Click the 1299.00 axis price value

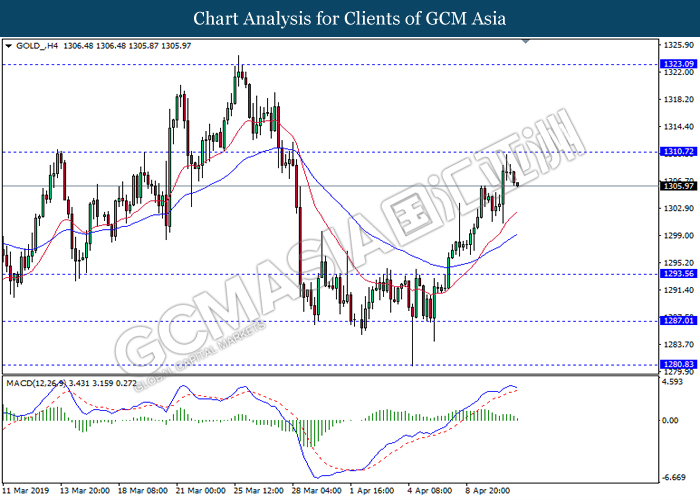pos(679,236)
